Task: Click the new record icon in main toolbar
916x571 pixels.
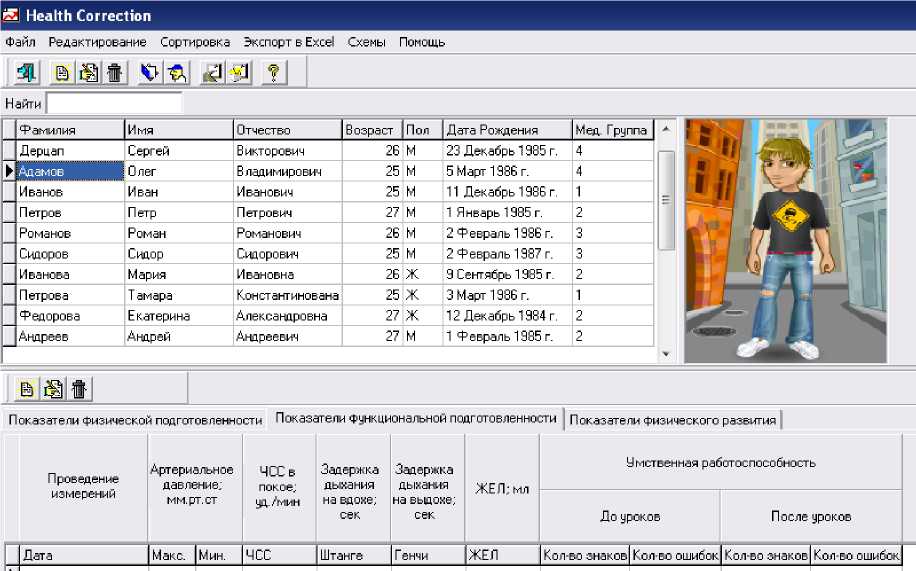Action: tap(63, 73)
